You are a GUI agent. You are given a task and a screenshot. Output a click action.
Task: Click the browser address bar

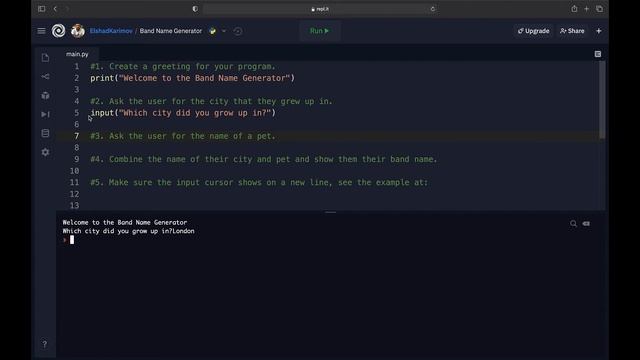(320, 9)
